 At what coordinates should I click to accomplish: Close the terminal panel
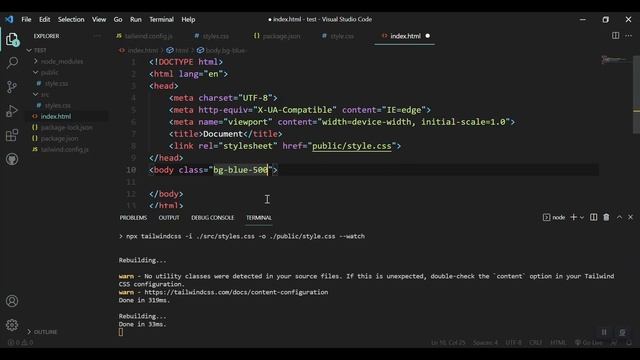tap(630, 217)
